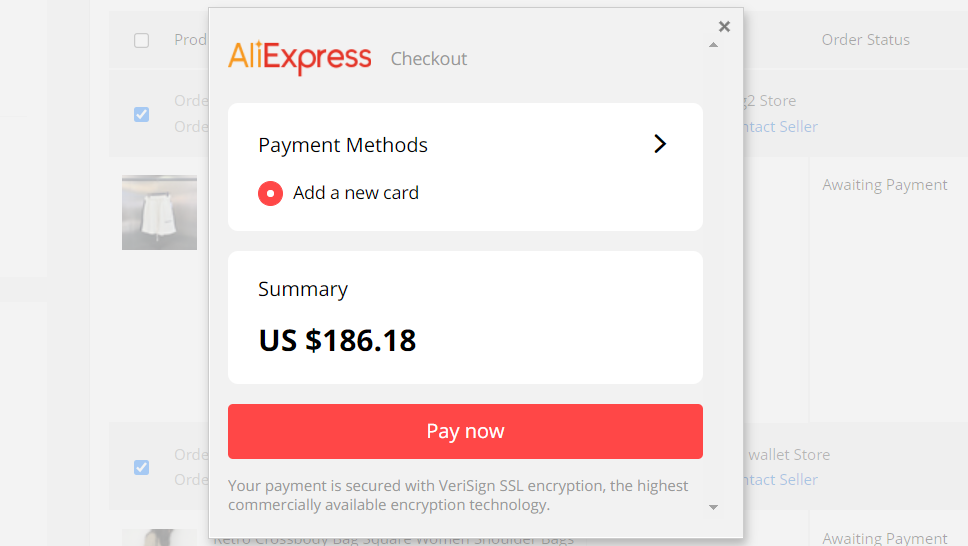Click the Order Status column header
968x546 pixels.
(x=866, y=40)
